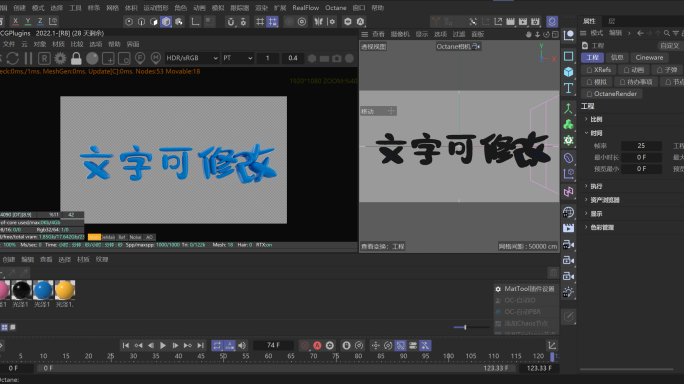Open the PT kernel dropdown

click(238, 58)
